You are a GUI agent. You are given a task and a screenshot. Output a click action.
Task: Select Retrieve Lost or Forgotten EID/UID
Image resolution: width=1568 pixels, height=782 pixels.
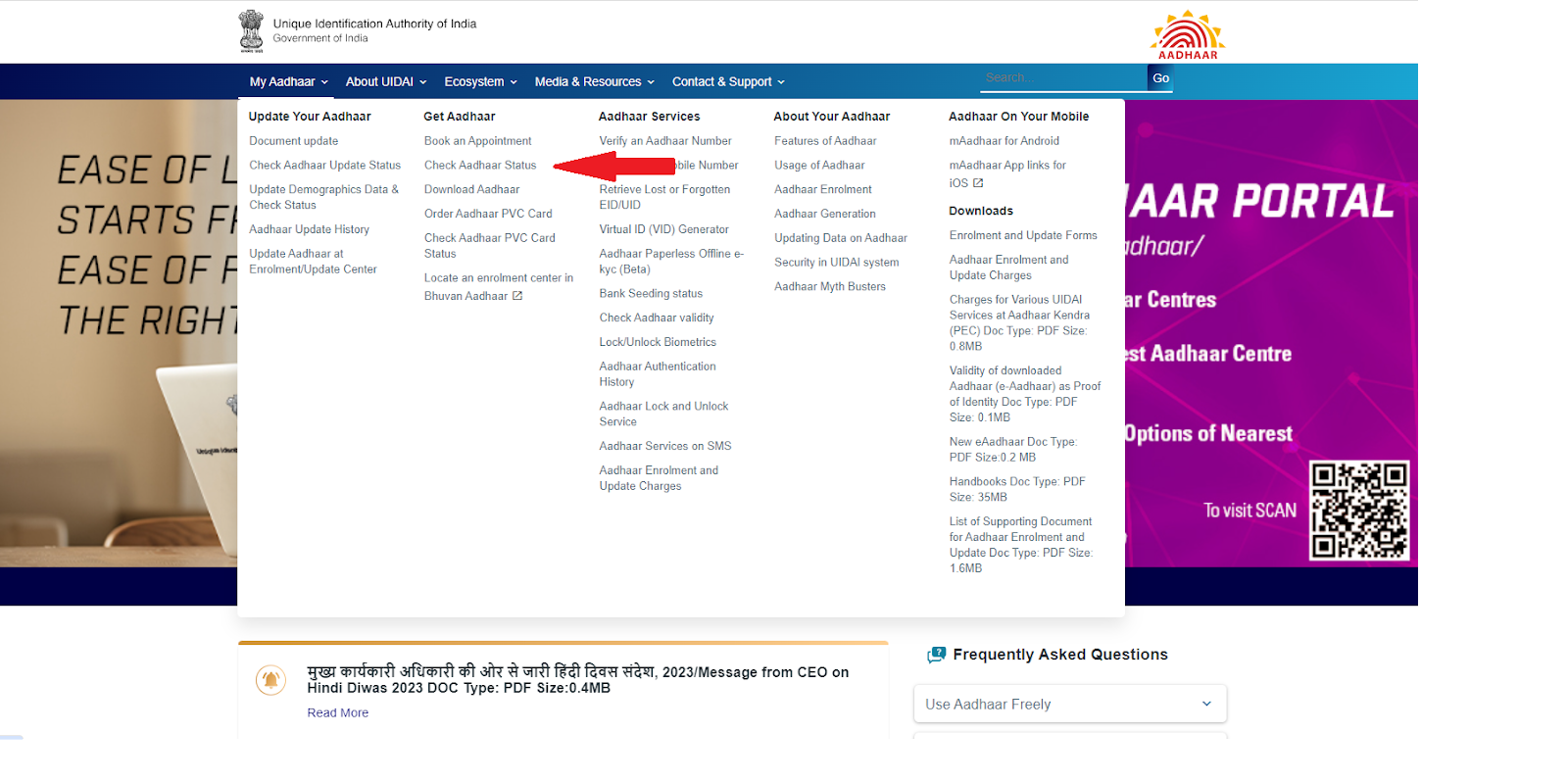pyautogui.click(x=664, y=197)
